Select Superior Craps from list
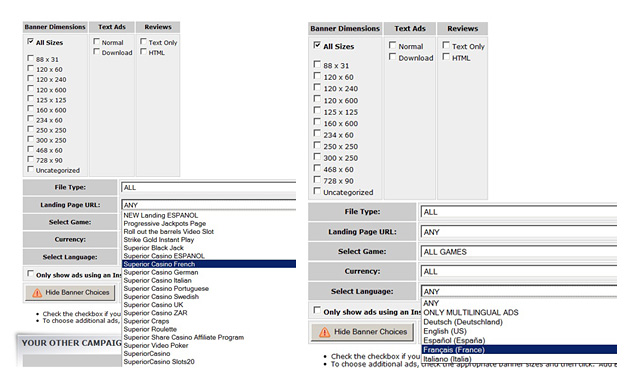The image size is (640, 376). click(209, 321)
